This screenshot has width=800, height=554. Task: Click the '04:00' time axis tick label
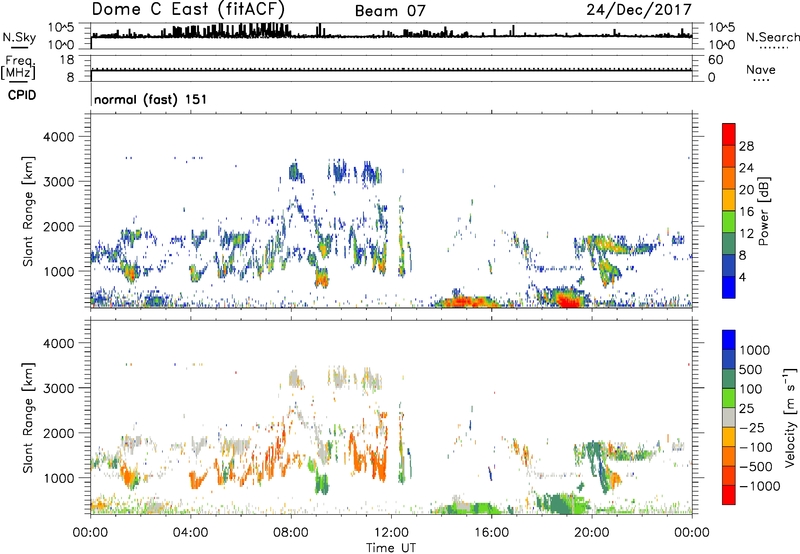[x=190, y=533]
